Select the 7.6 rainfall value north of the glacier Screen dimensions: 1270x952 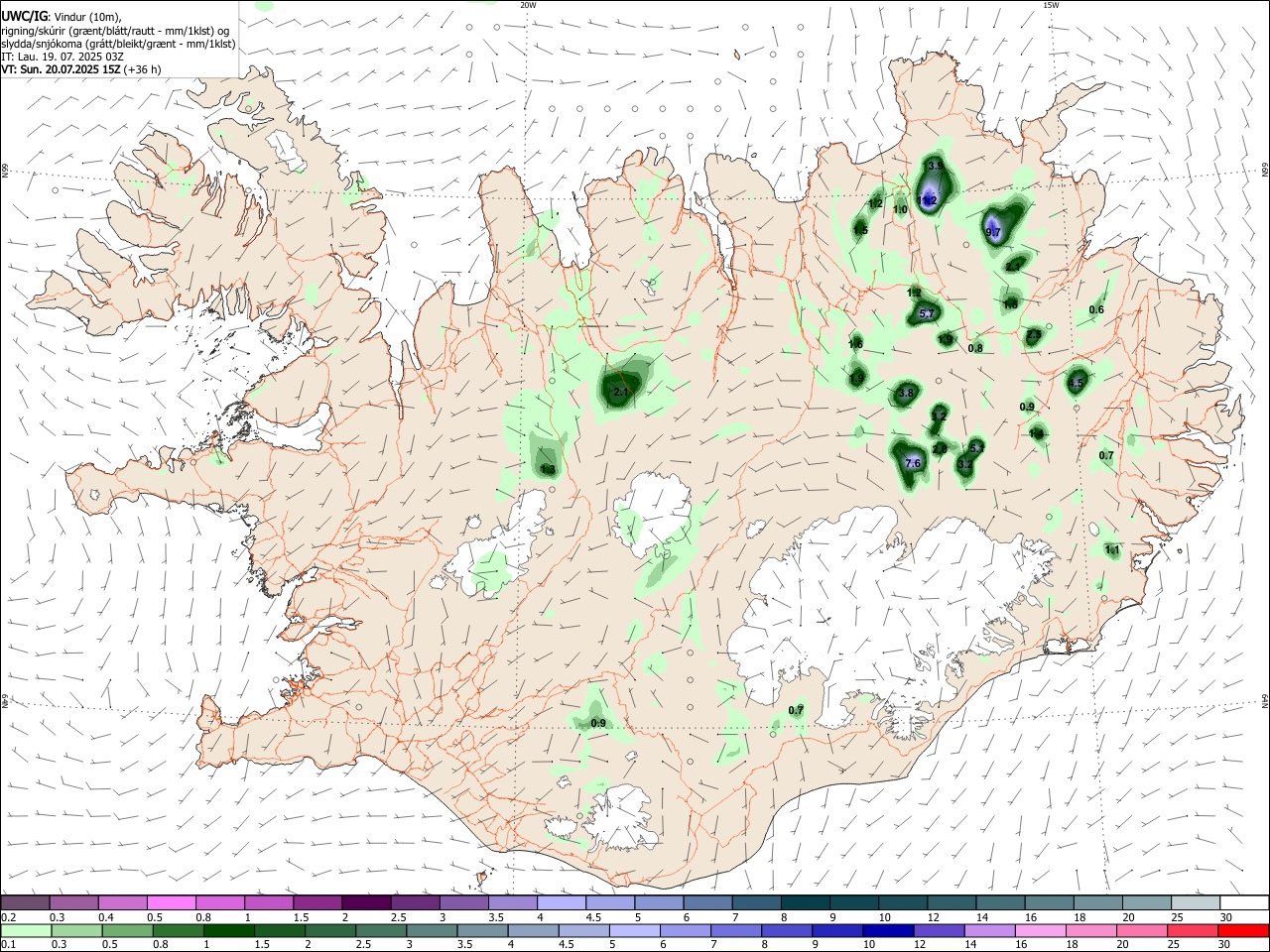point(914,463)
